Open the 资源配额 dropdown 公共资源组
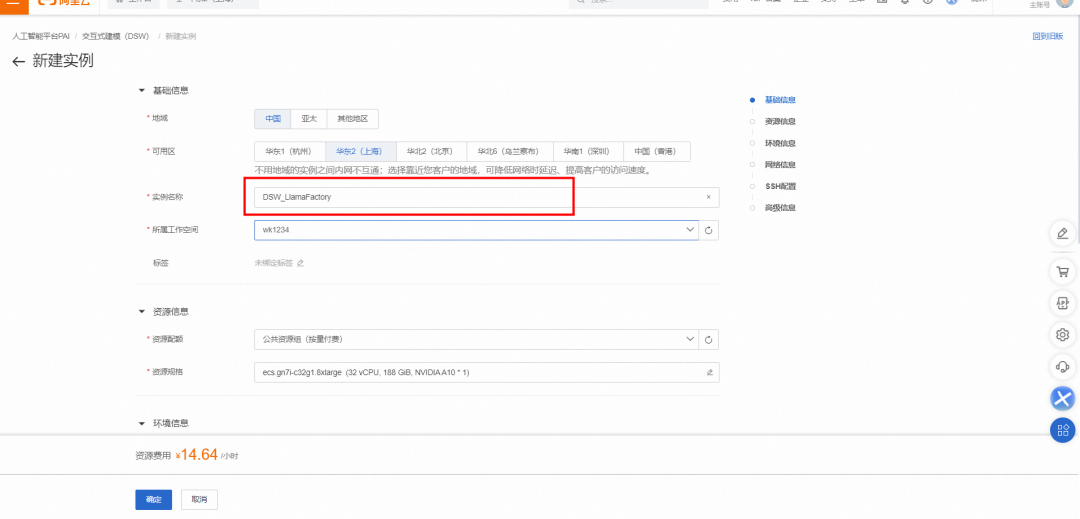 click(x=476, y=339)
